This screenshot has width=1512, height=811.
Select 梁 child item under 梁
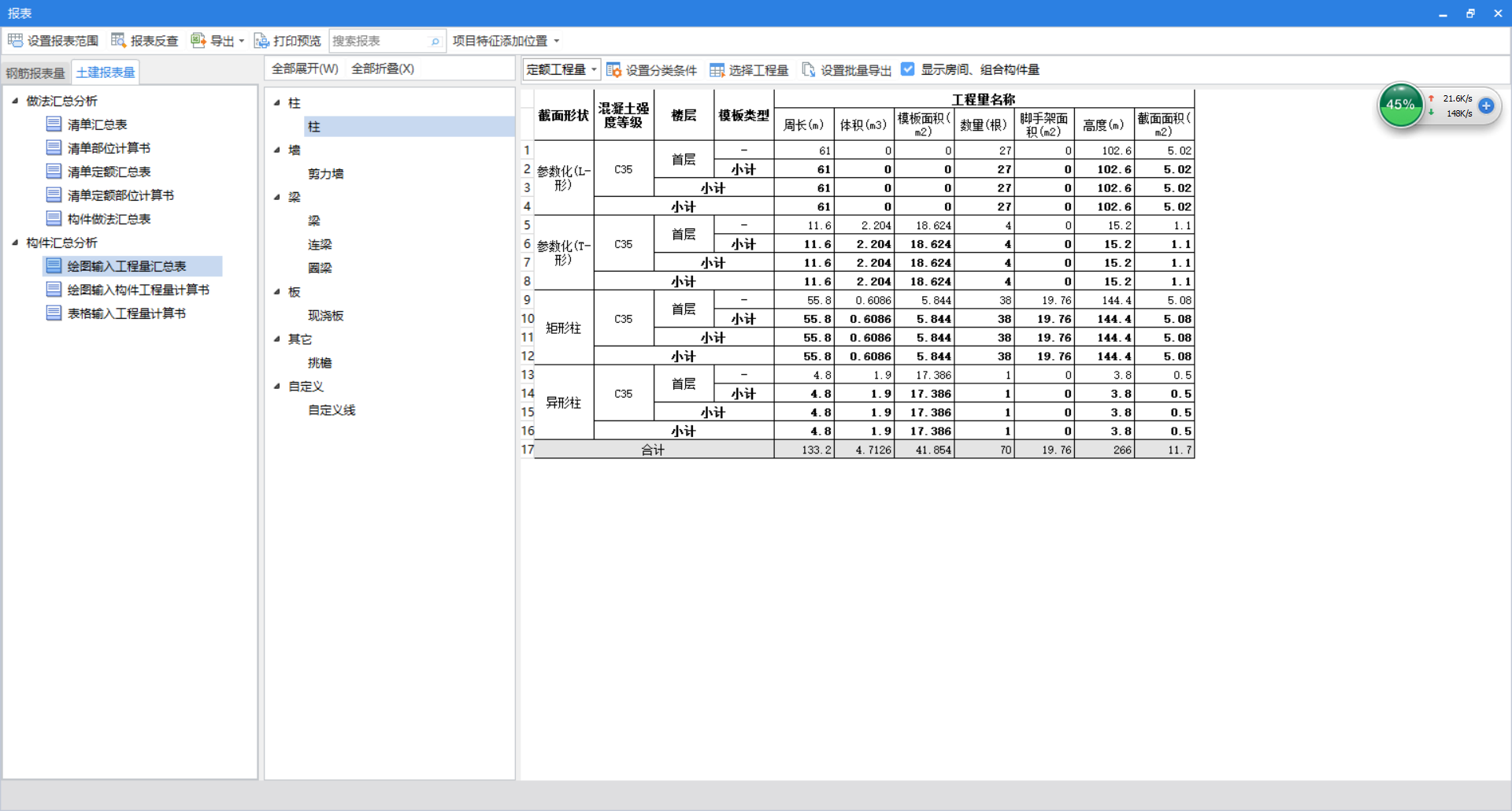click(313, 220)
